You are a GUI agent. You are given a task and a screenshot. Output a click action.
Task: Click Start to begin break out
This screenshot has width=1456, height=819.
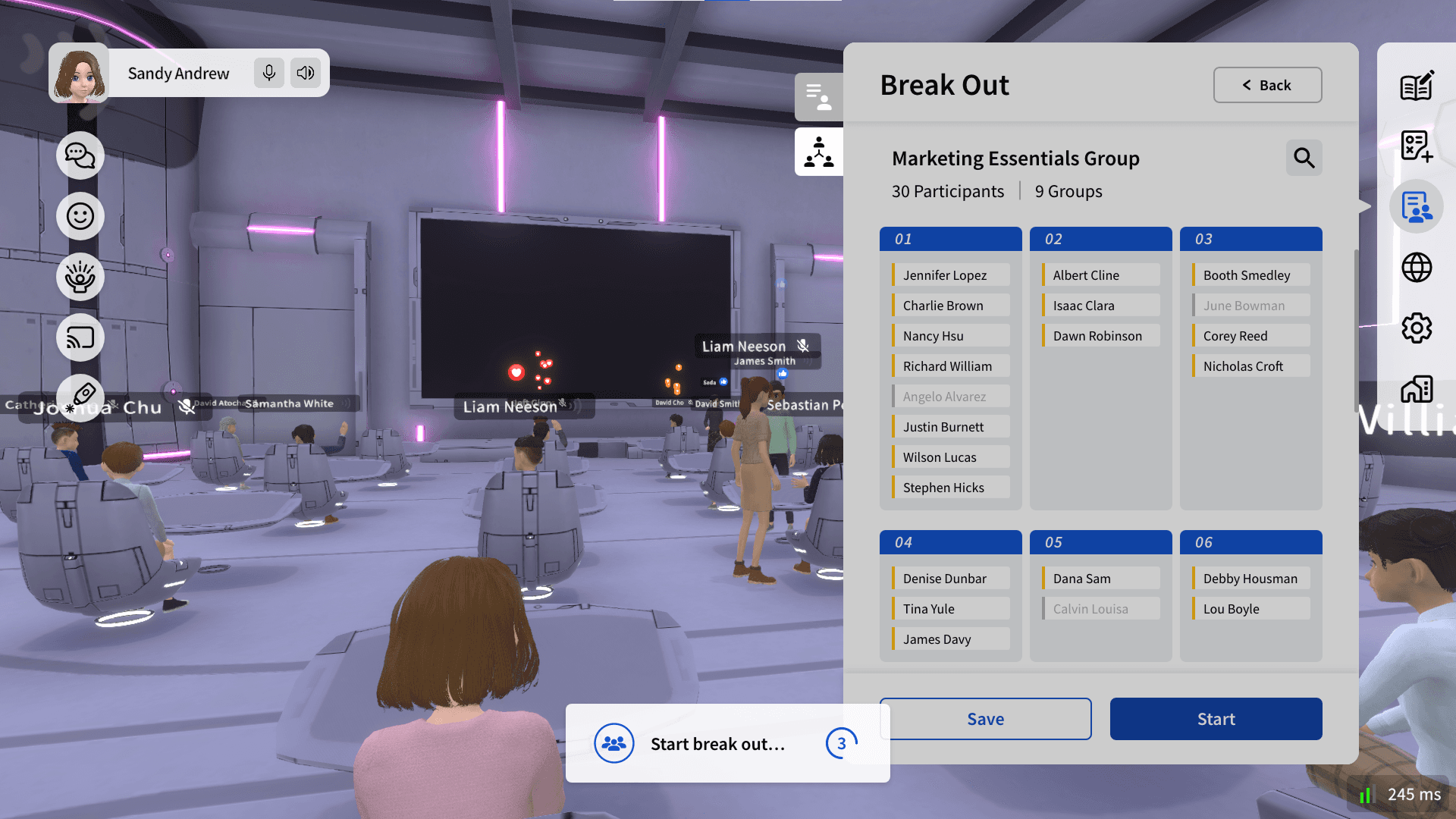[x=1216, y=719]
